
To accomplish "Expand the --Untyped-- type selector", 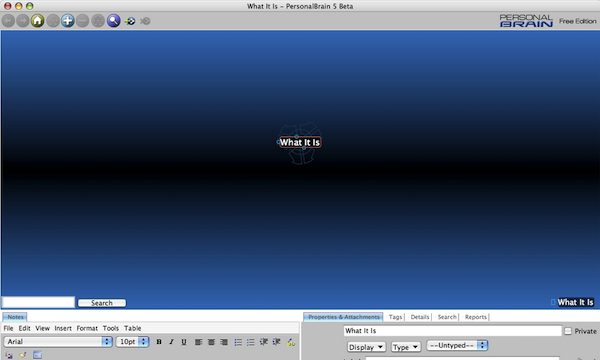I will (x=457, y=345).
